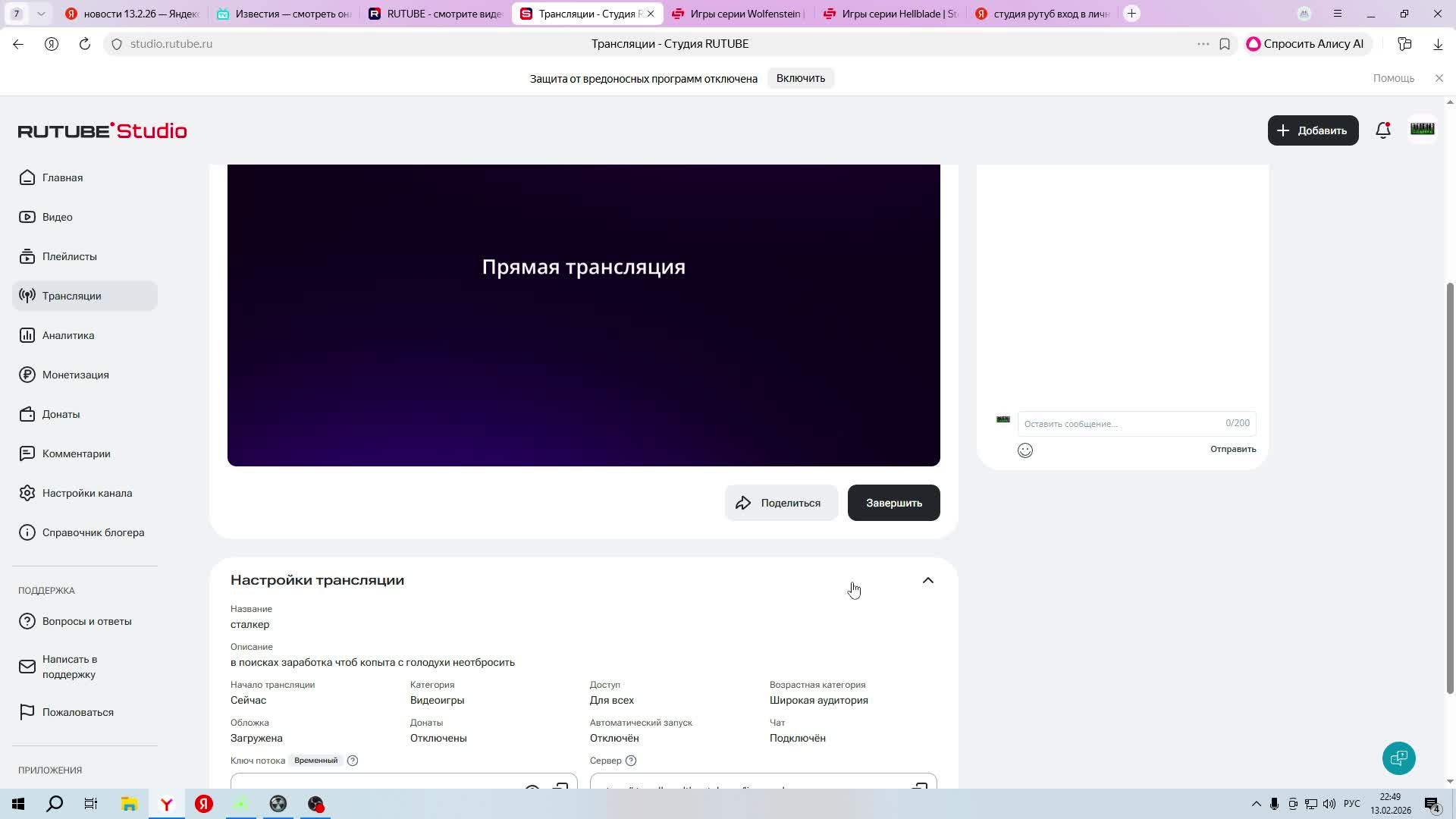
Task: Click the help icon next to Ключ потока
Action: (x=353, y=761)
